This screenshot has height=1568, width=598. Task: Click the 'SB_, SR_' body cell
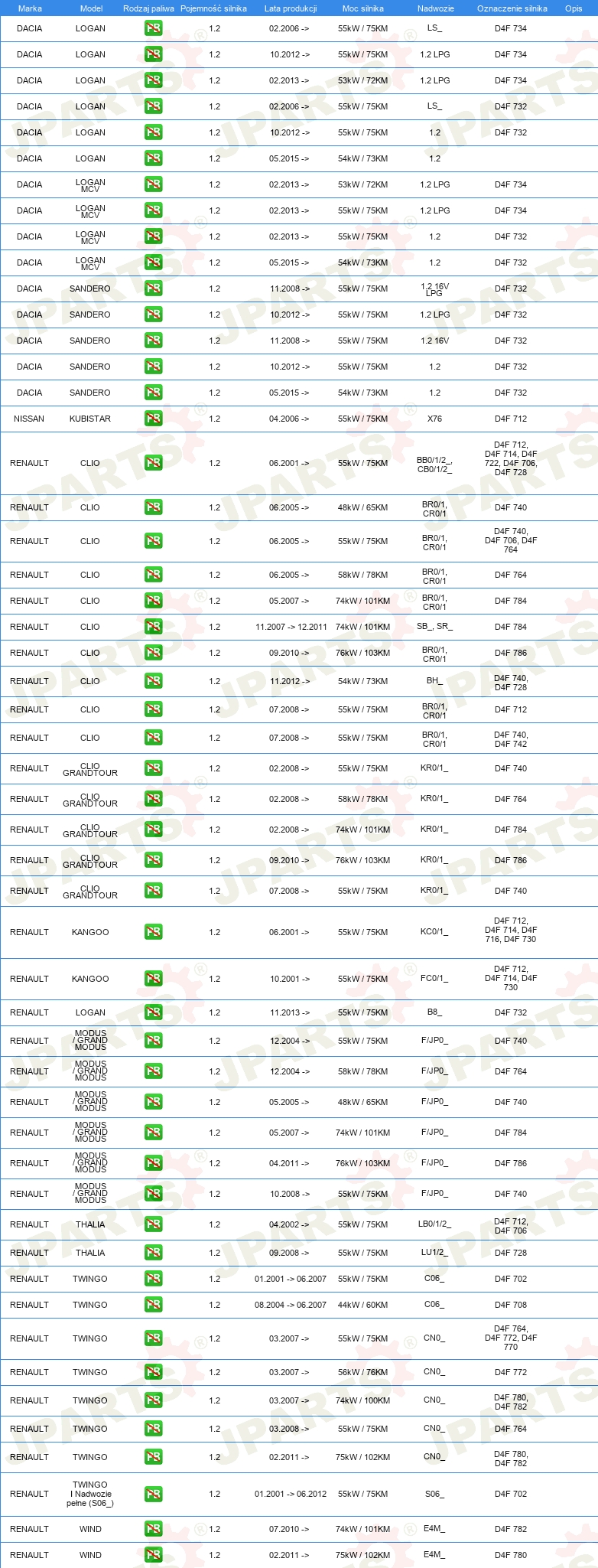[x=434, y=627]
